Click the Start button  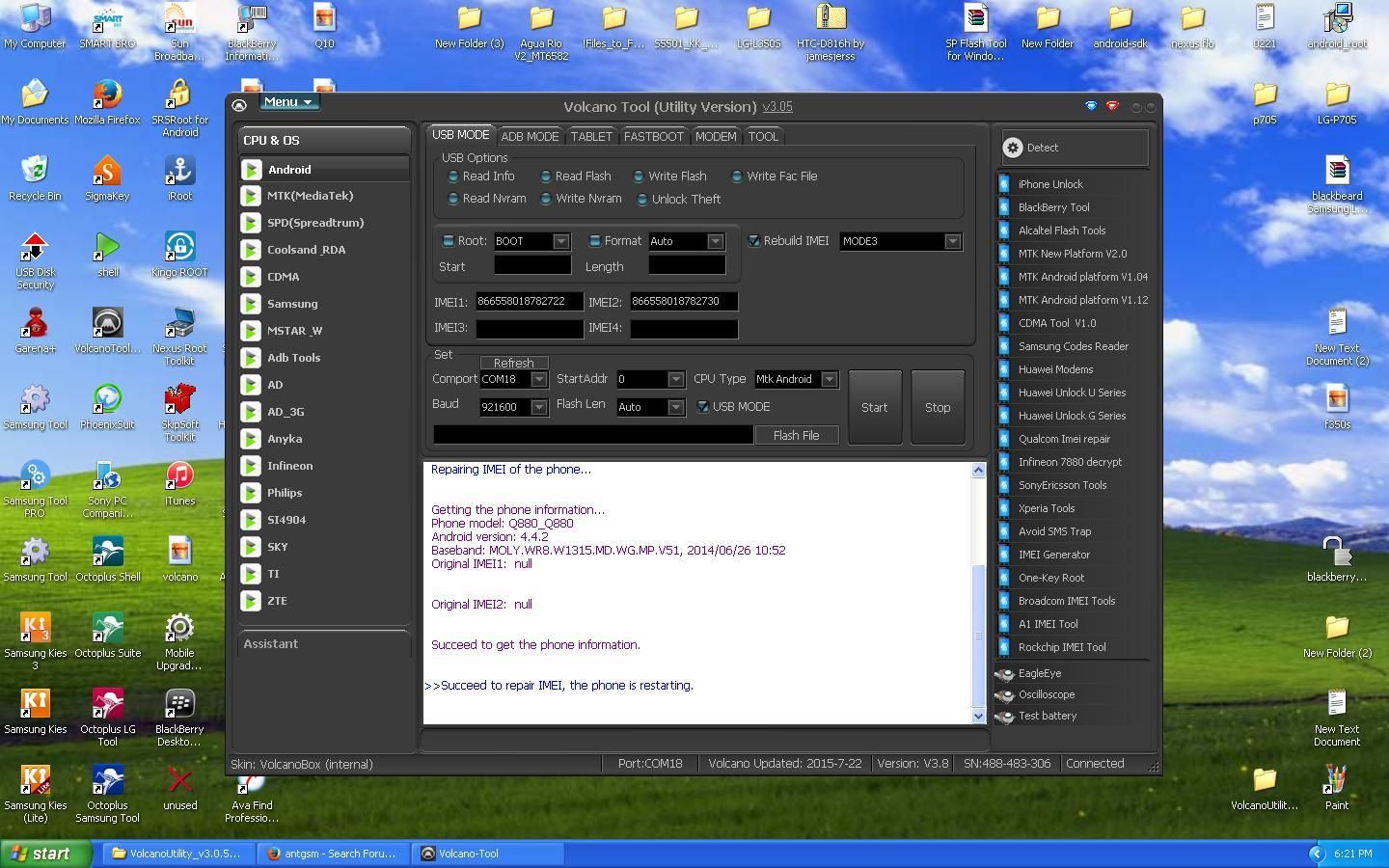pos(875,407)
